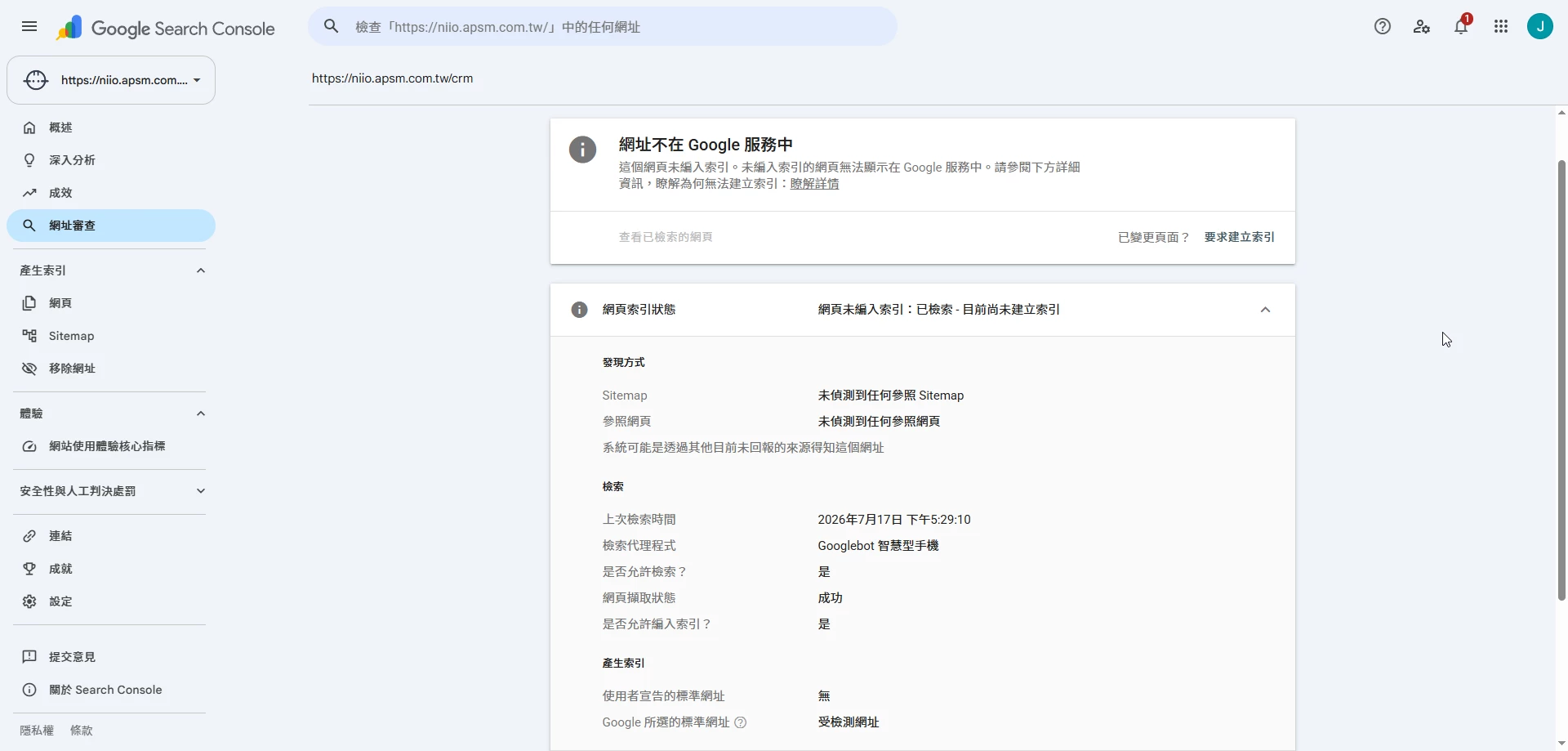Click the scrollbar up arrow

1561,114
